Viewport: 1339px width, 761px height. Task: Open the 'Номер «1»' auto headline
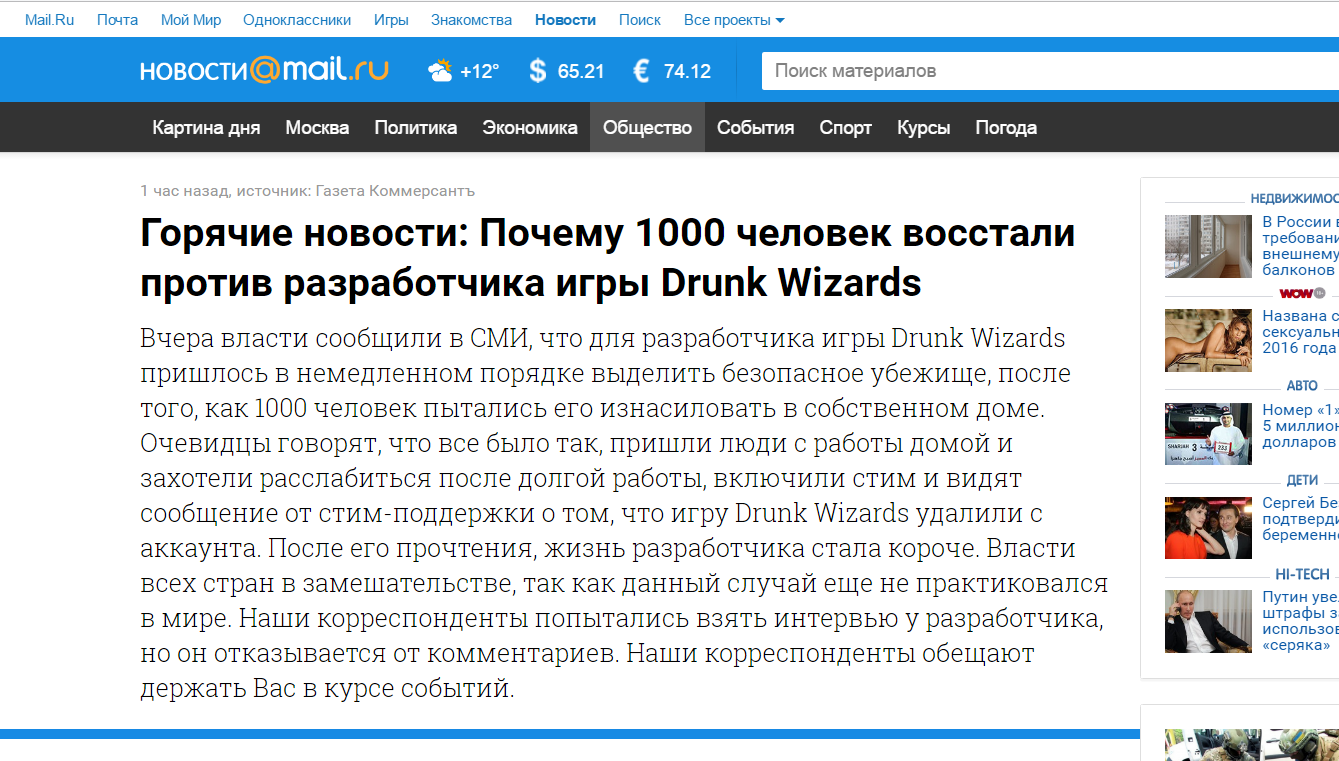pyautogui.click(x=1300, y=426)
